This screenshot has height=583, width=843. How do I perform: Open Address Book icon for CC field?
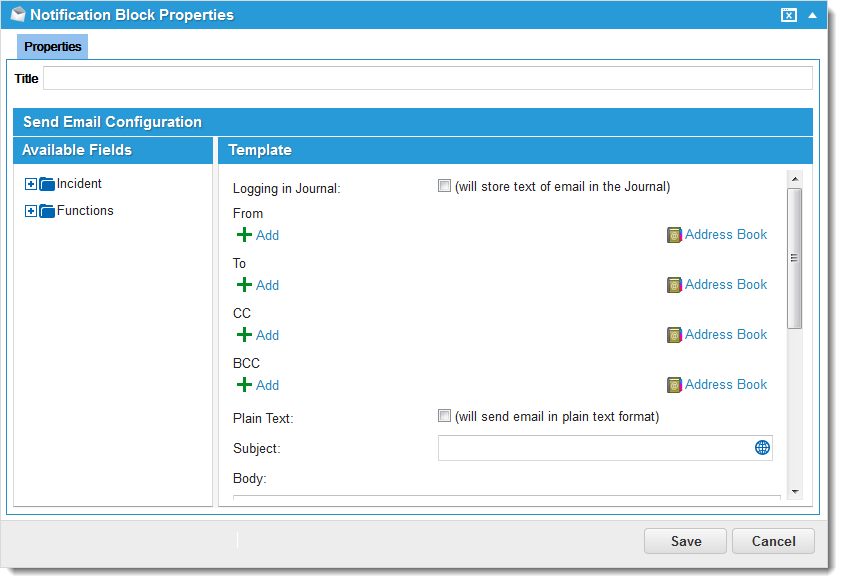click(674, 335)
